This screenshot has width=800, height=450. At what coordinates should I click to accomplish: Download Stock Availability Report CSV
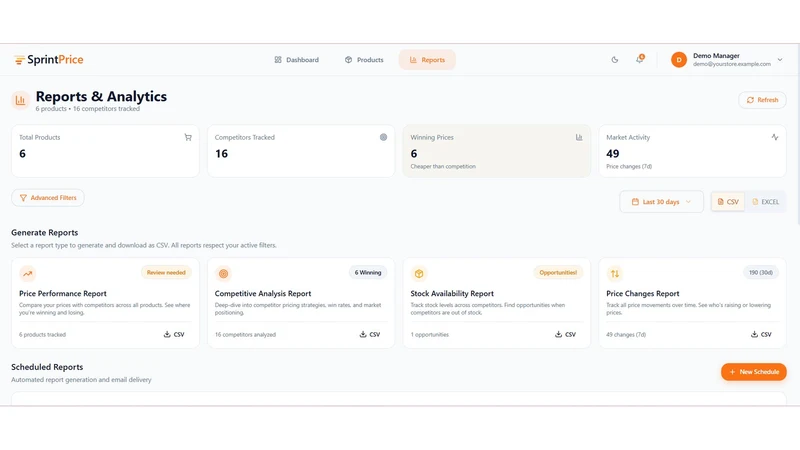565,335
